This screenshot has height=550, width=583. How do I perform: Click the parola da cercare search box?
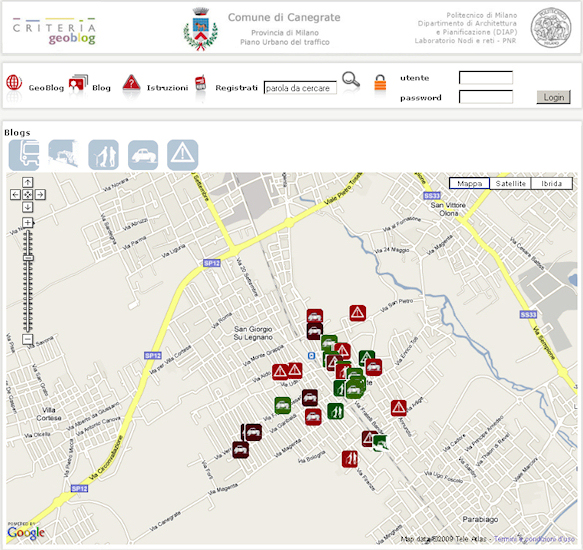tap(300, 88)
